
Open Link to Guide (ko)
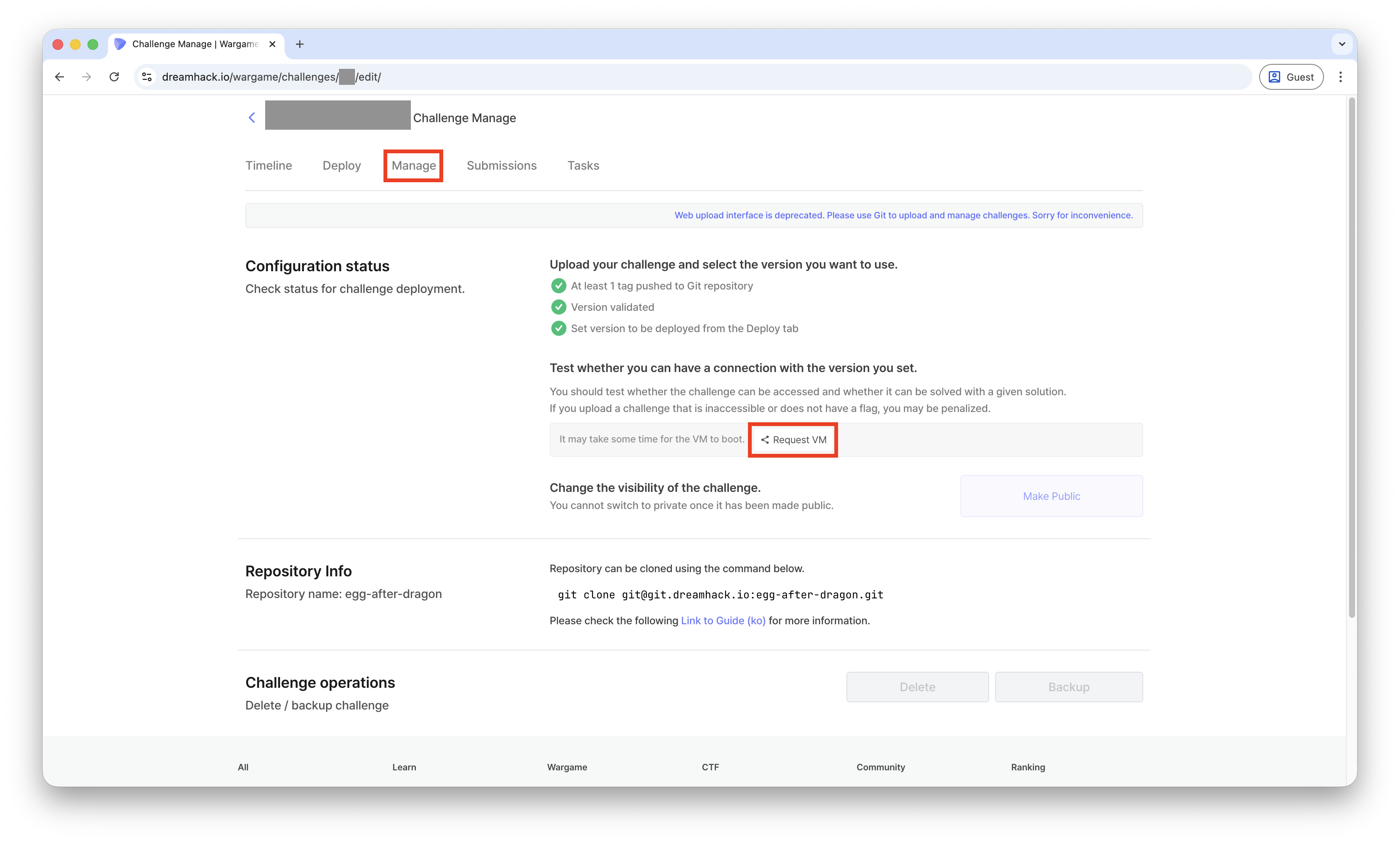tap(723, 621)
